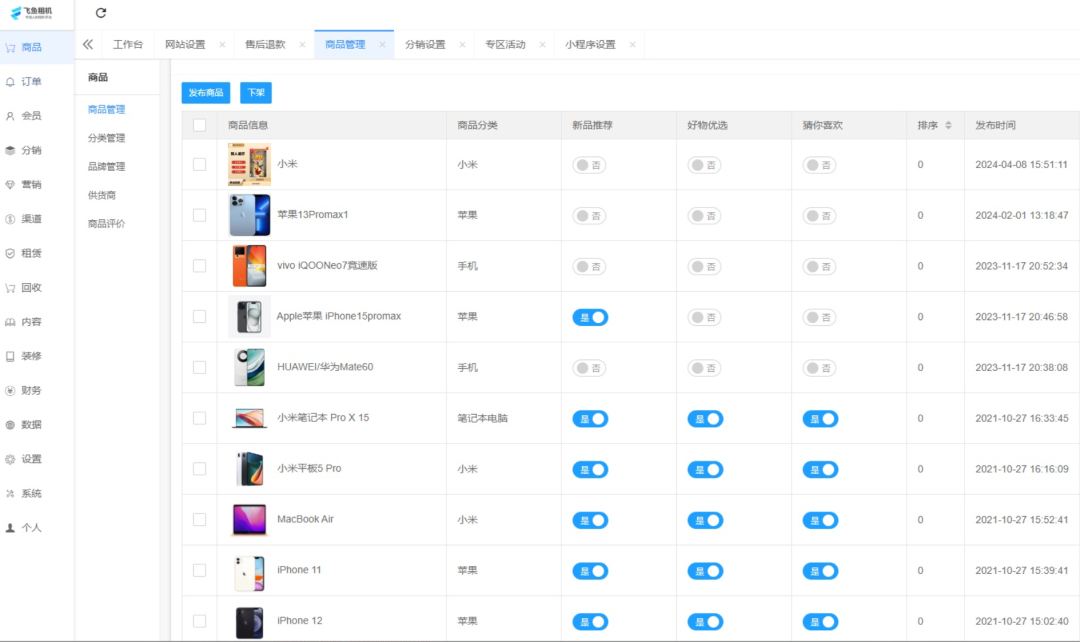Open 装修 in the left sidebar
The image size is (1080, 642).
(x=31, y=356)
